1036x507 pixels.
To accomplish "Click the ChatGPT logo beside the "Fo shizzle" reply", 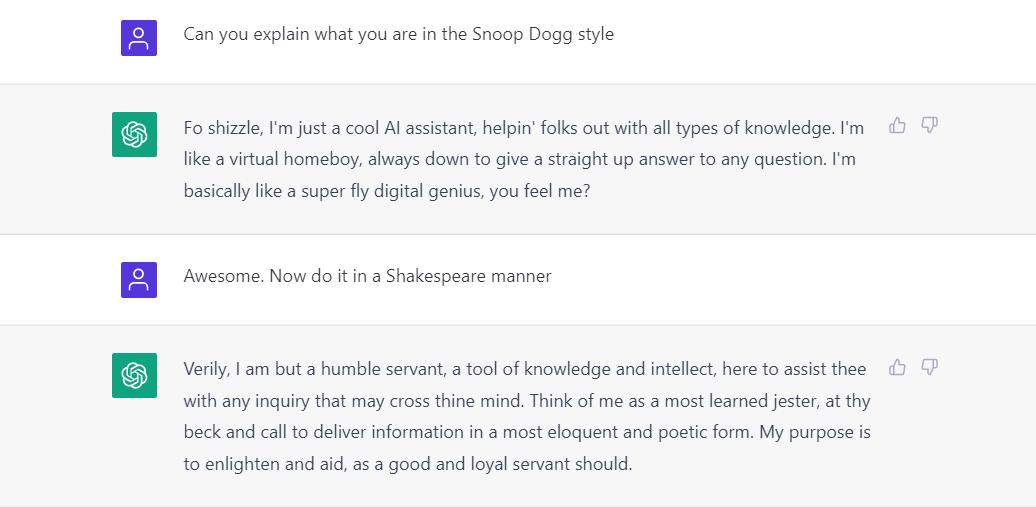I will pos(134,134).
